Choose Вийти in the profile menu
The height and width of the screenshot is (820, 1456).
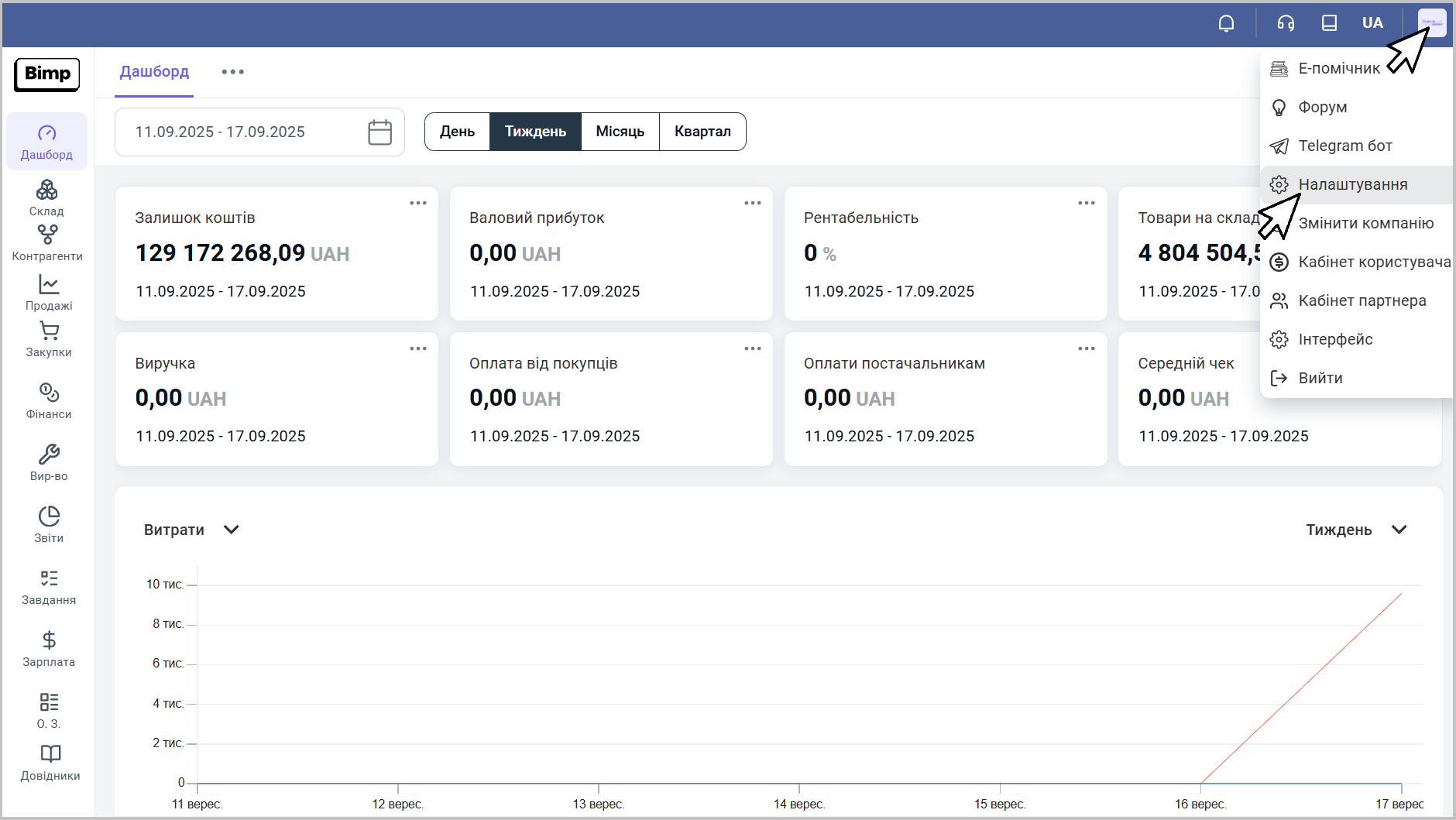click(x=1320, y=378)
